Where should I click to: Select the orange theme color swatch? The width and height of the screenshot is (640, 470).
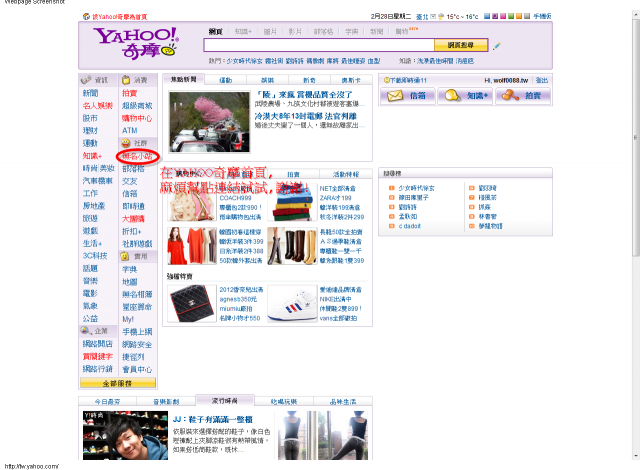pyautogui.click(x=519, y=16)
